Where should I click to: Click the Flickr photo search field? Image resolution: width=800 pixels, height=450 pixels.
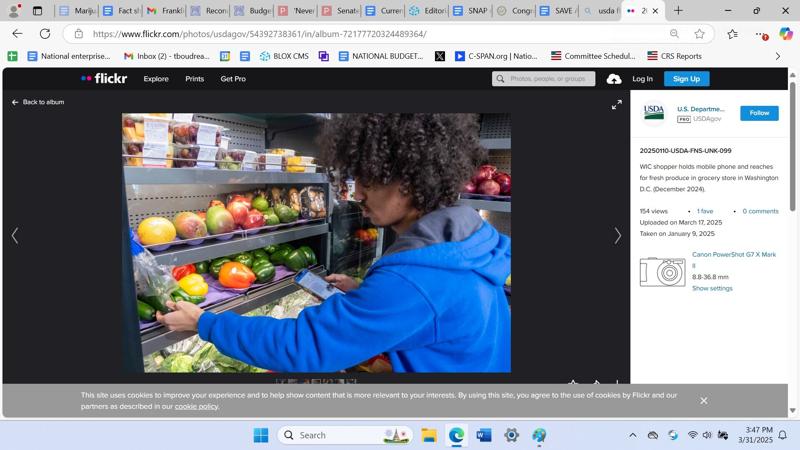(545, 79)
